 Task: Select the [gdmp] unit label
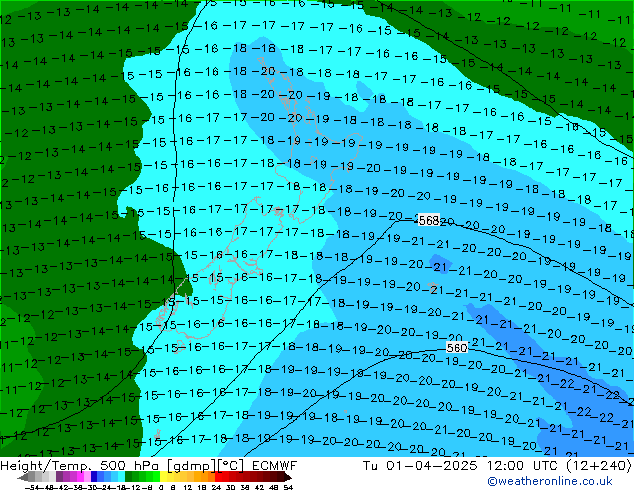point(192,466)
